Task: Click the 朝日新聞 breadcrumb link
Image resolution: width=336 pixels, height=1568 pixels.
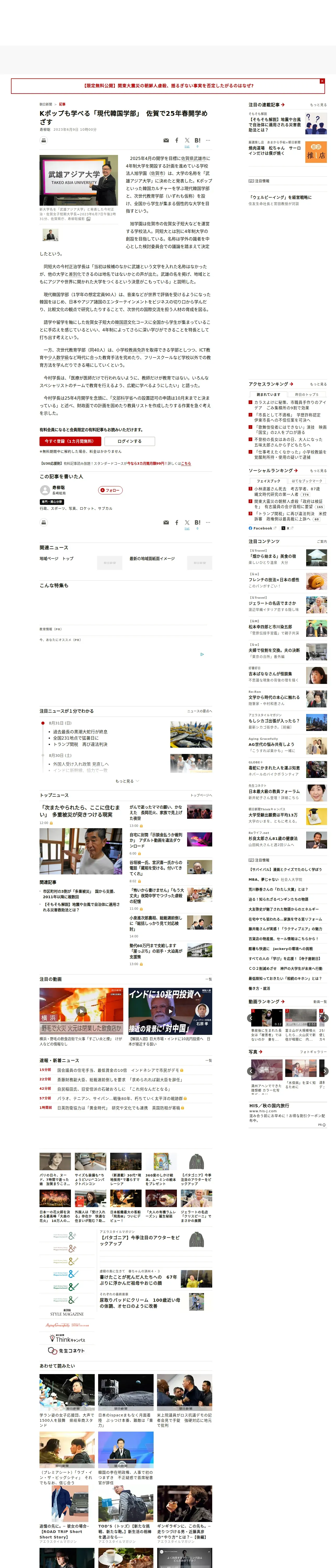Action: (46, 104)
